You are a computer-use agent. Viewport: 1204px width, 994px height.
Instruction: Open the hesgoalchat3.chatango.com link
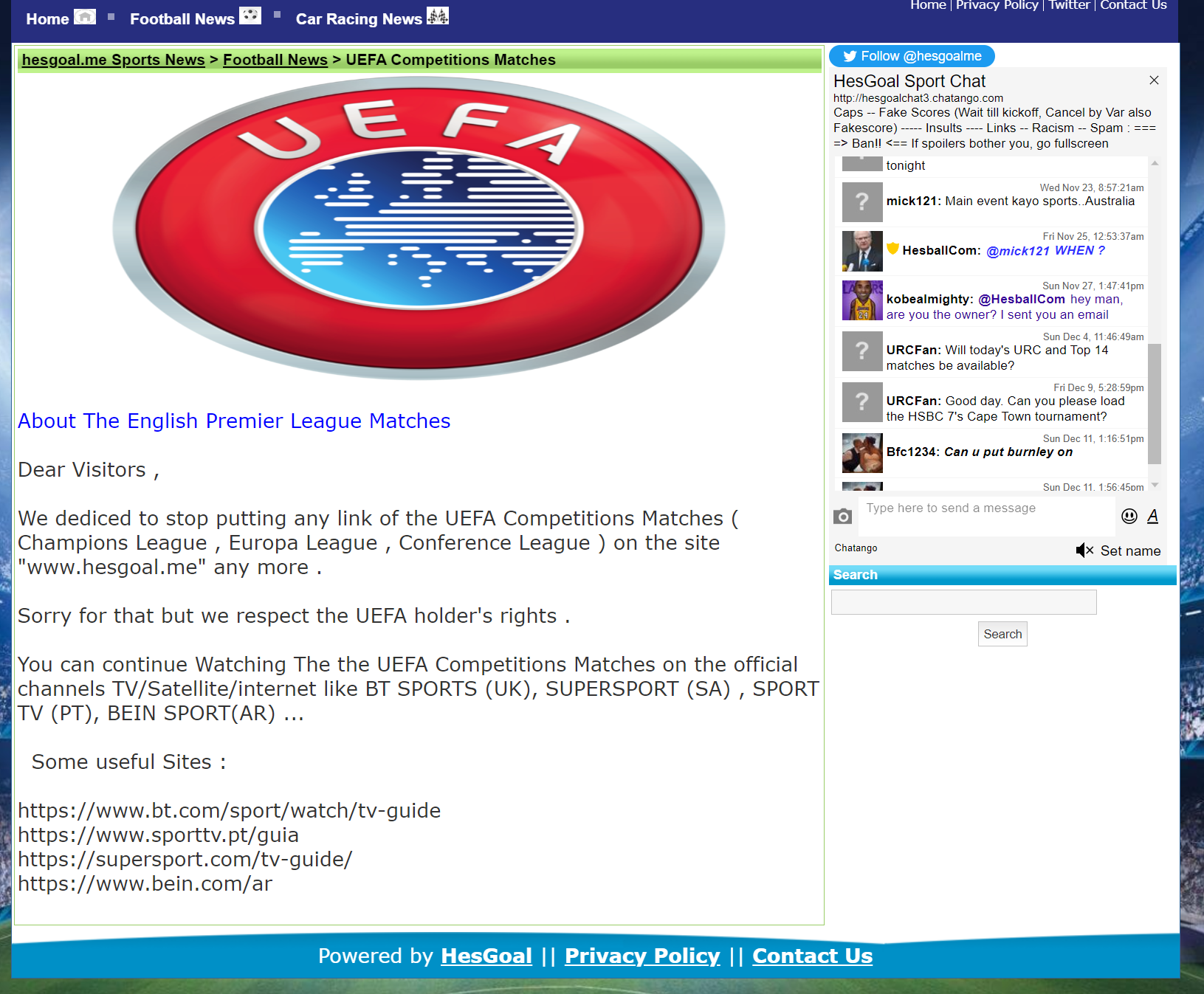tap(918, 98)
